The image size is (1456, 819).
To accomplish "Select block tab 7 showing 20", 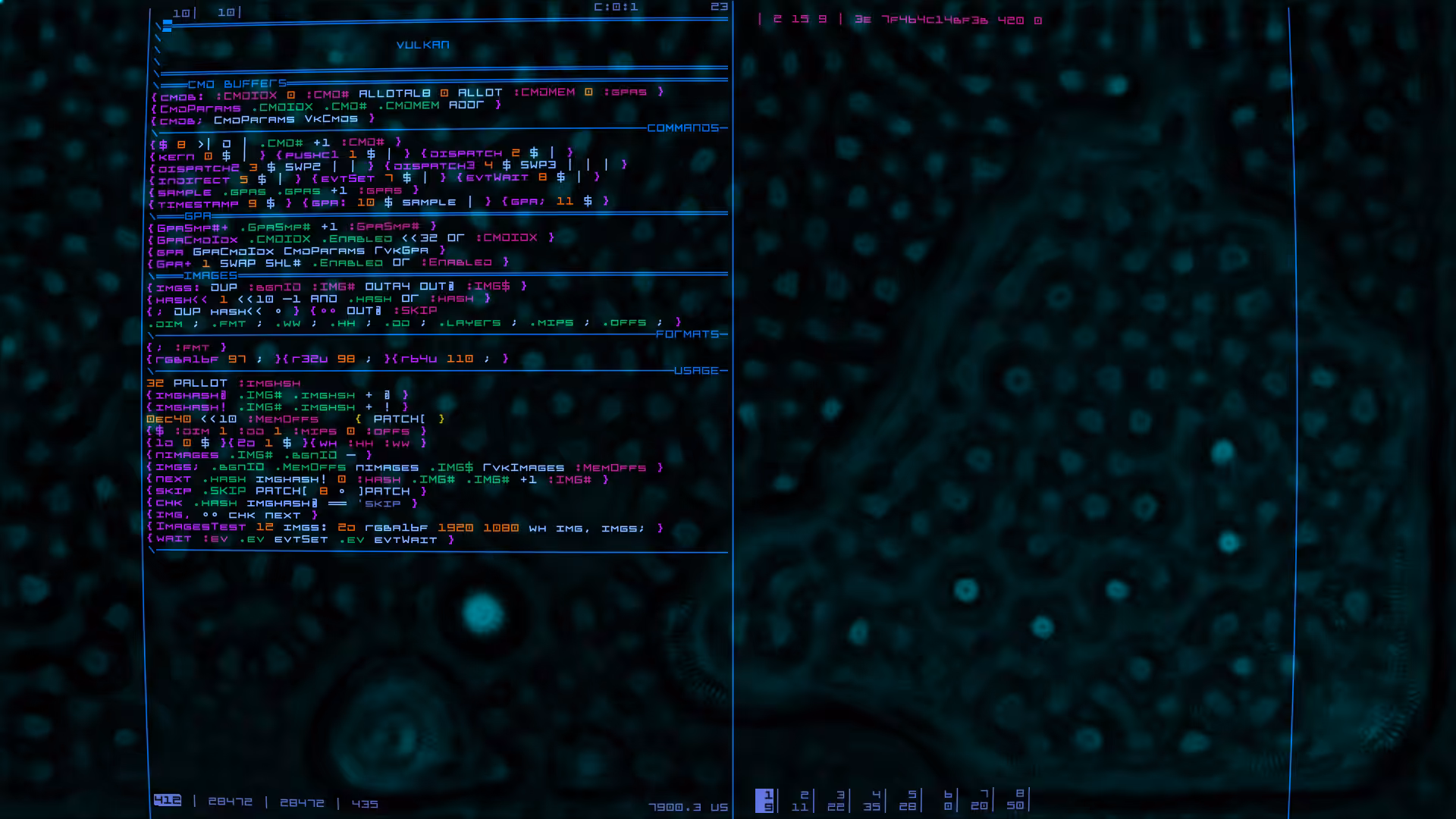I will [980, 801].
